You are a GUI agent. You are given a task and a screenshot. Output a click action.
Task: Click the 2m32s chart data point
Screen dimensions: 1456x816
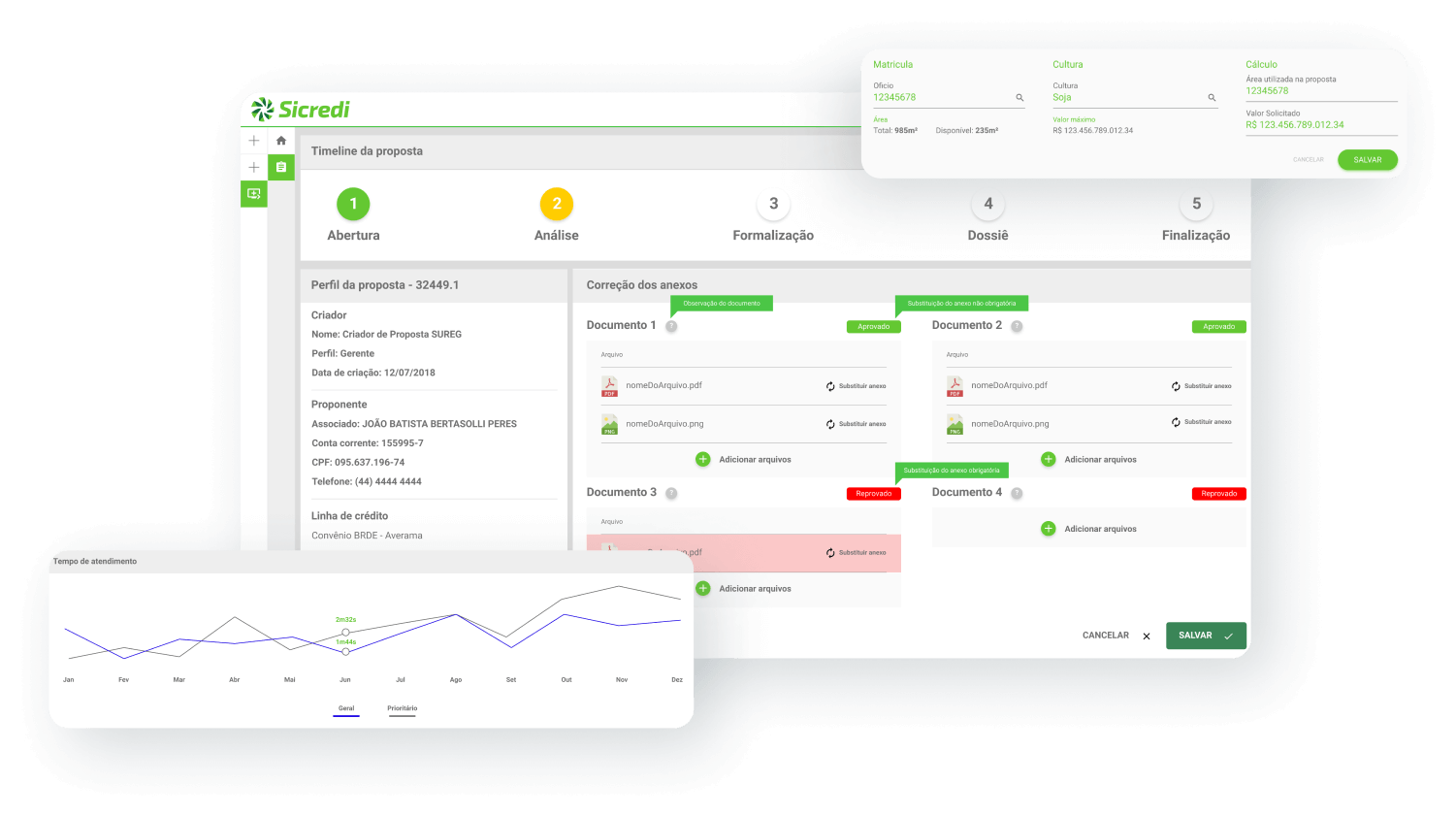coord(345,633)
